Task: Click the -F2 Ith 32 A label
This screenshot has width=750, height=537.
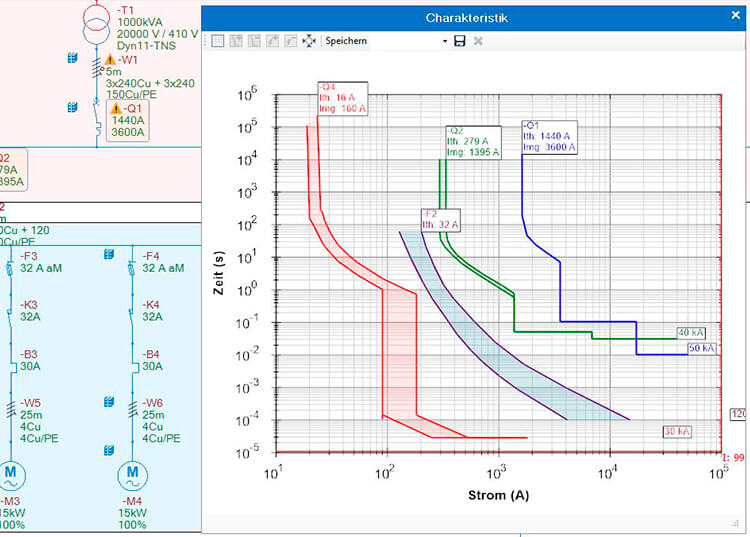Action: pos(441,220)
